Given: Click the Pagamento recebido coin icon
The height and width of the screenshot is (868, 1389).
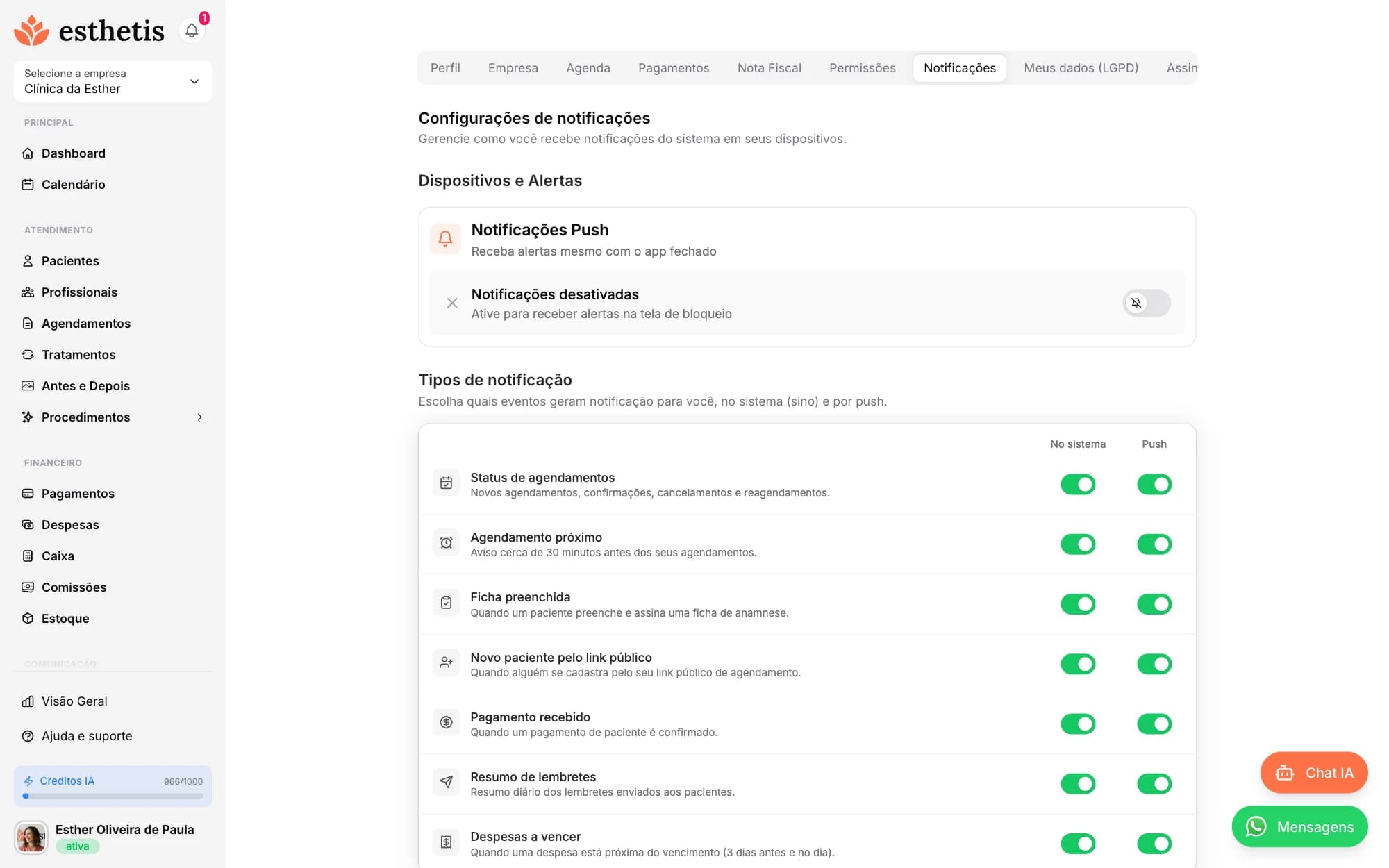Looking at the screenshot, I should pos(446,723).
